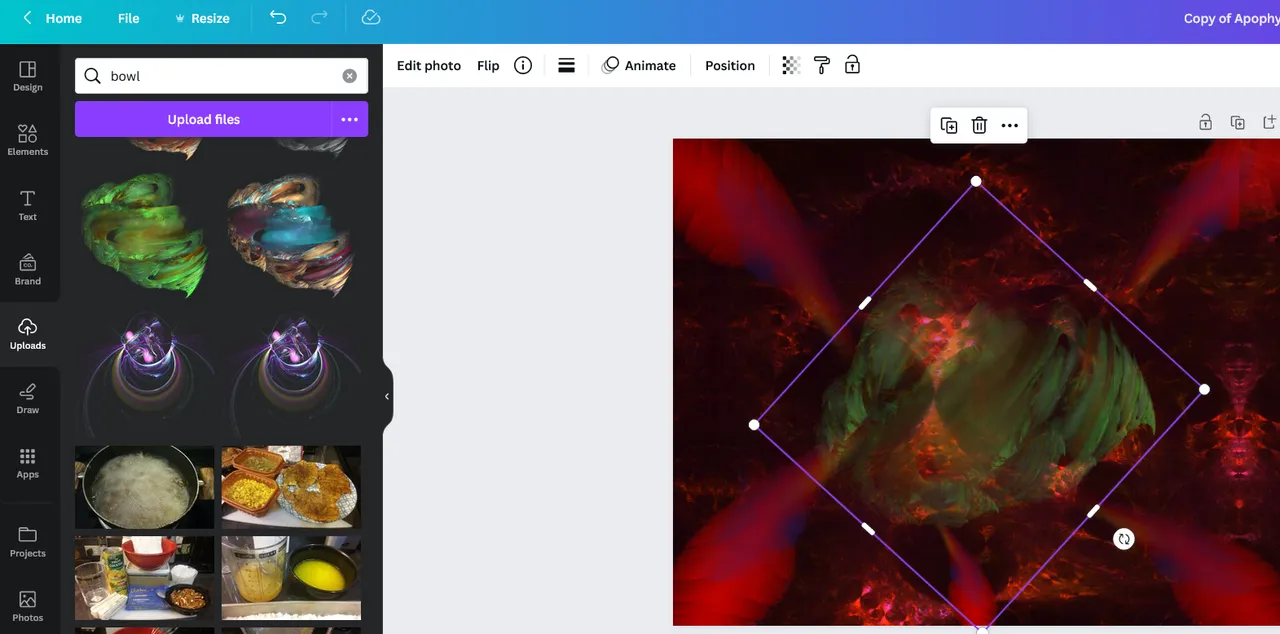Toggle the lock icon in toolbar

852,66
